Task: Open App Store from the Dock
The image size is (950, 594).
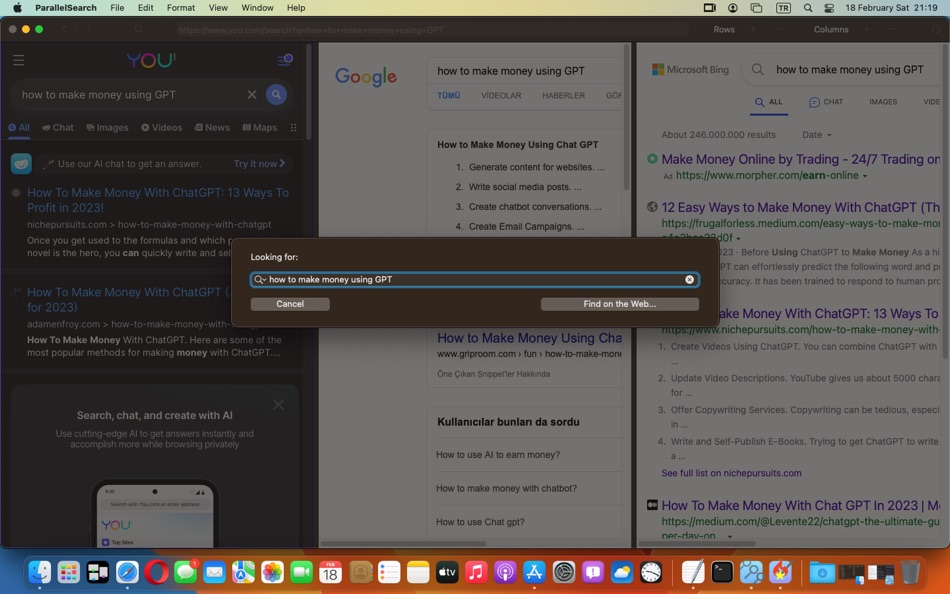Action: (x=534, y=572)
